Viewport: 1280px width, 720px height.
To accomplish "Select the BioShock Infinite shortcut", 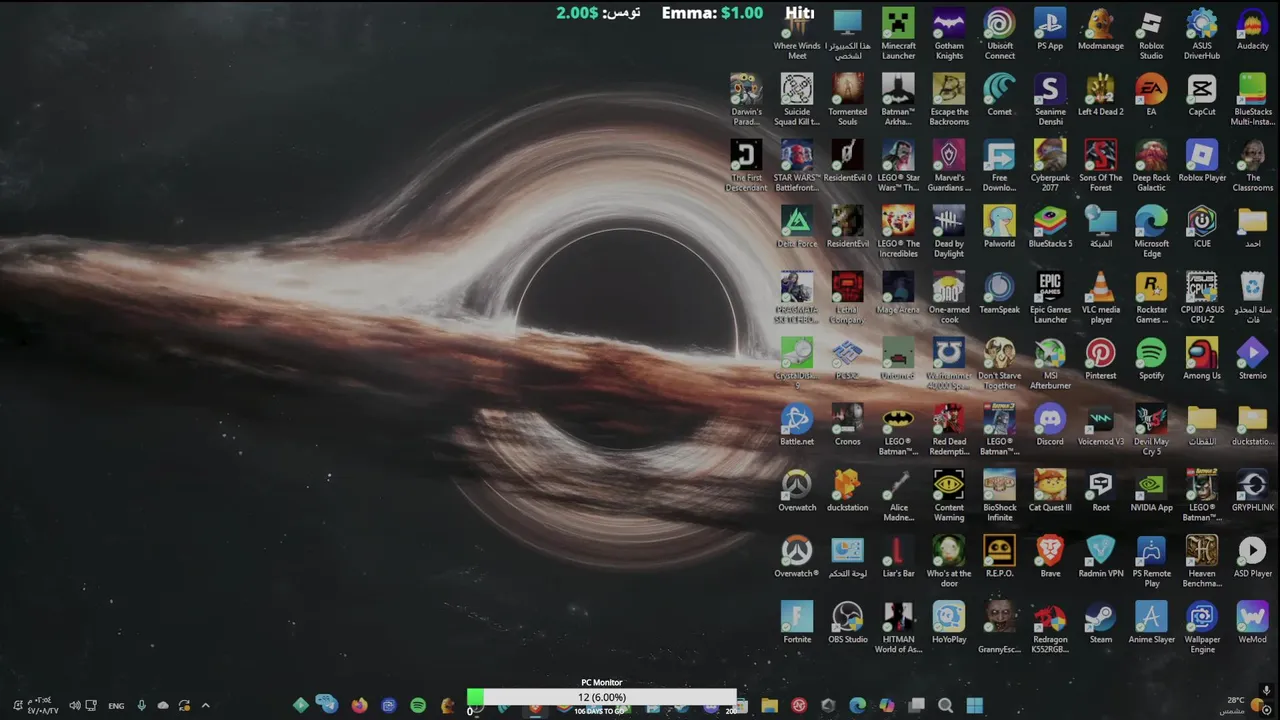I will 999,496.
